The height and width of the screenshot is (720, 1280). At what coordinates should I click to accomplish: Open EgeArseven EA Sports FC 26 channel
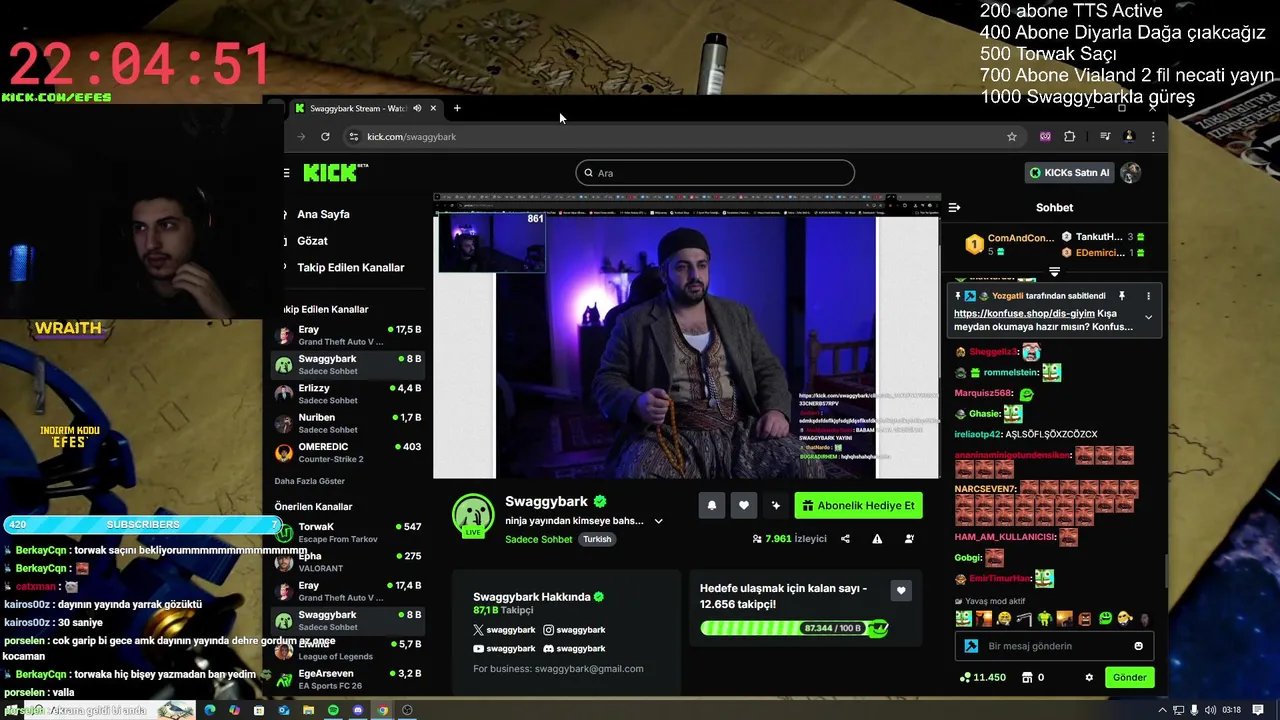click(348, 680)
